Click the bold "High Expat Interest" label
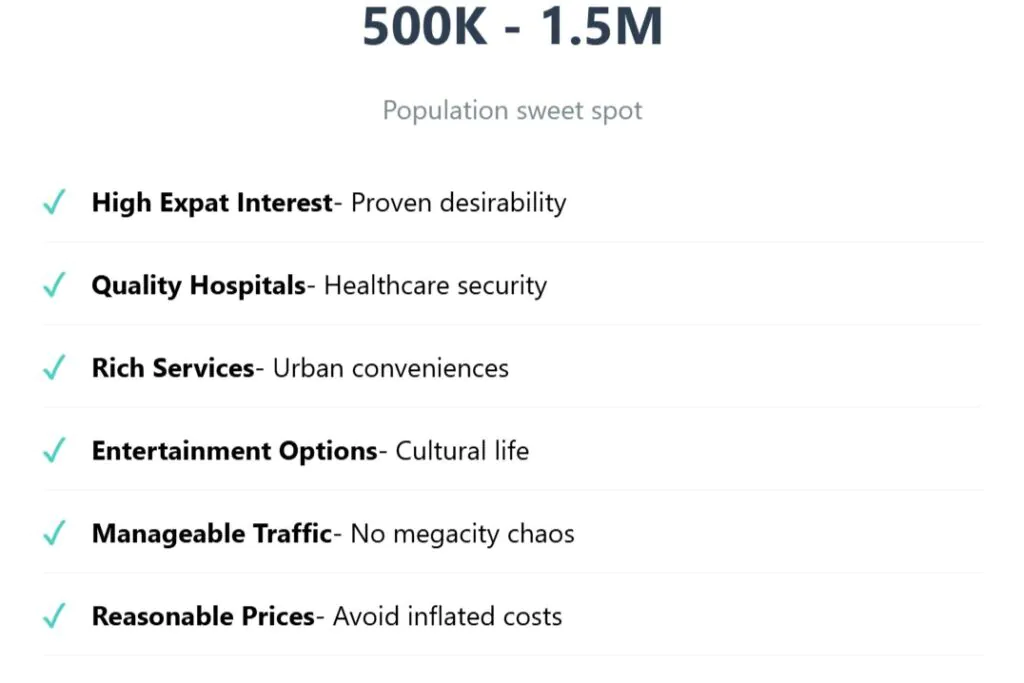 point(212,203)
